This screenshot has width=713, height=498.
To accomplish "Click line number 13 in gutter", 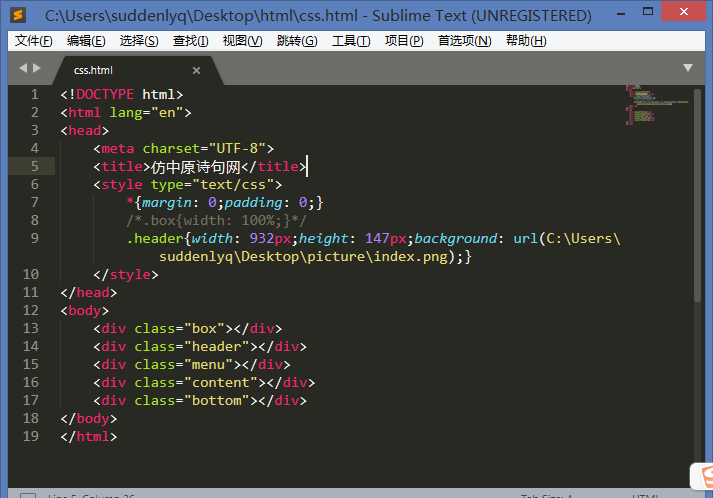I will [30, 328].
